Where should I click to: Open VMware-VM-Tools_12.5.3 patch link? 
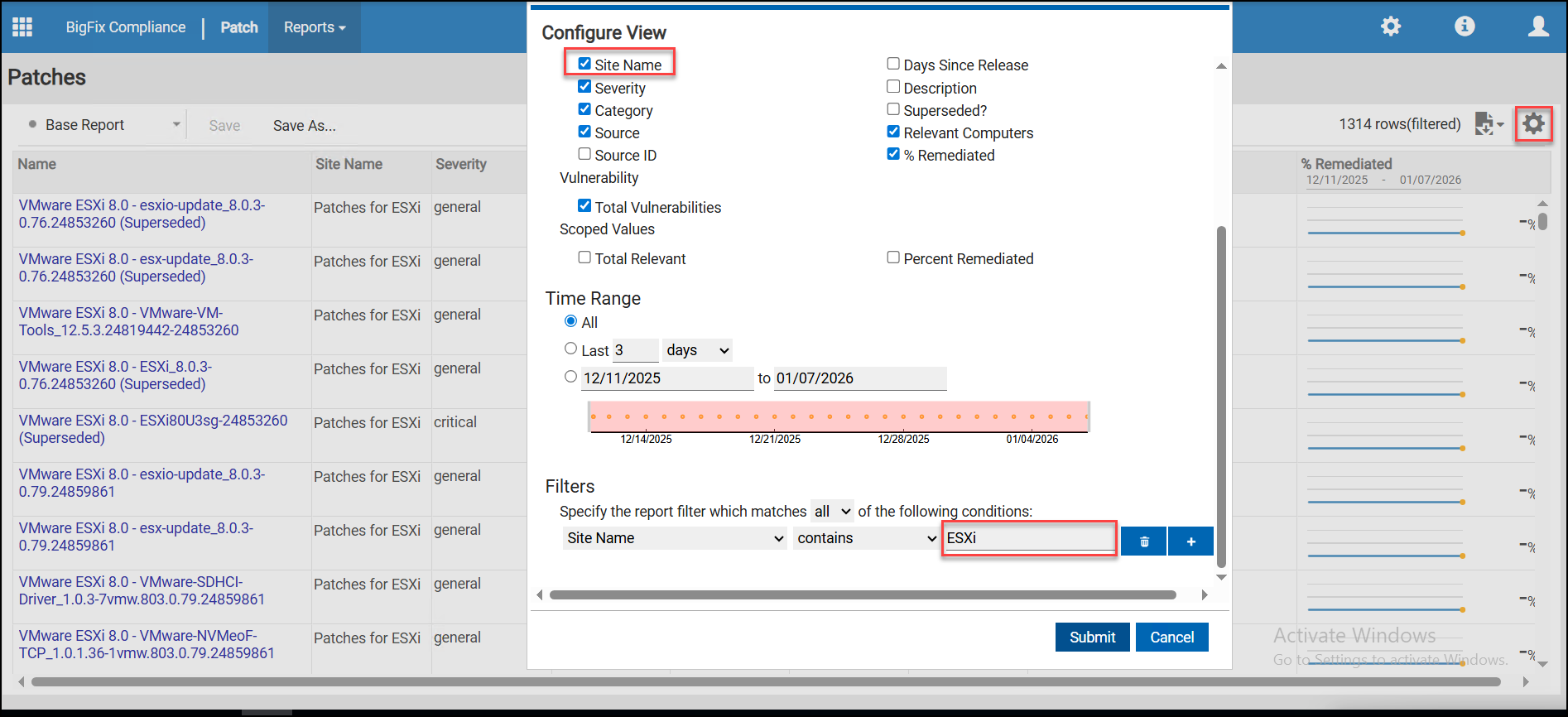coord(128,321)
